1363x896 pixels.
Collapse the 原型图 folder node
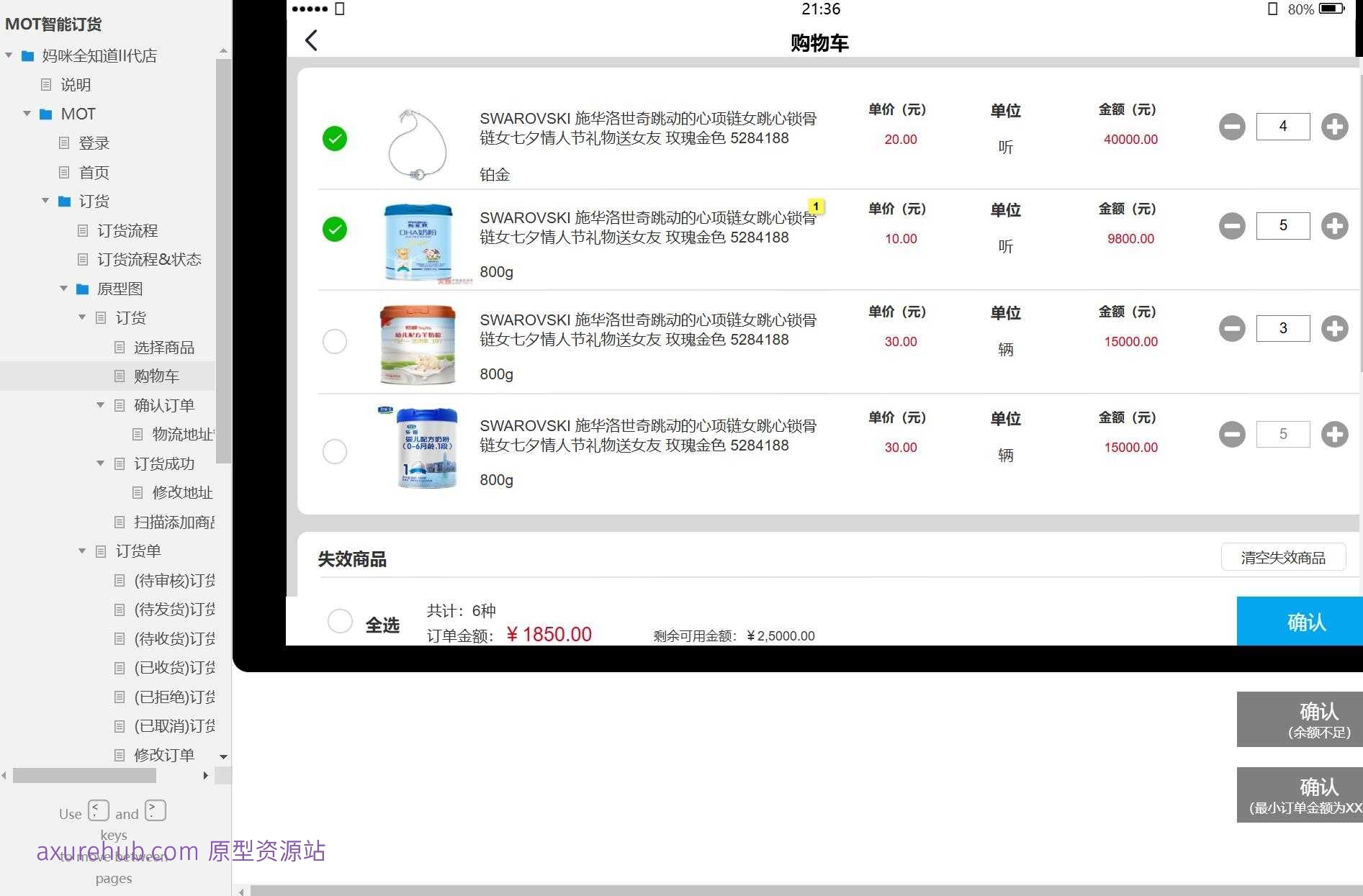(x=63, y=289)
